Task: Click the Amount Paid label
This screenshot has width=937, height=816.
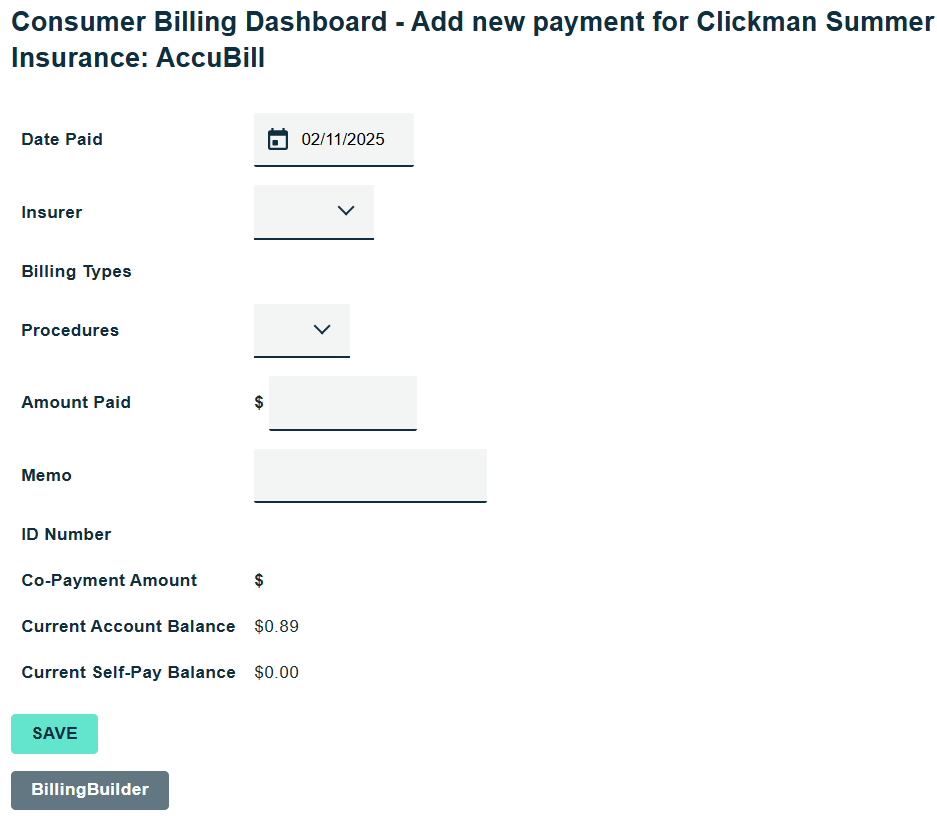Action: (x=76, y=403)
